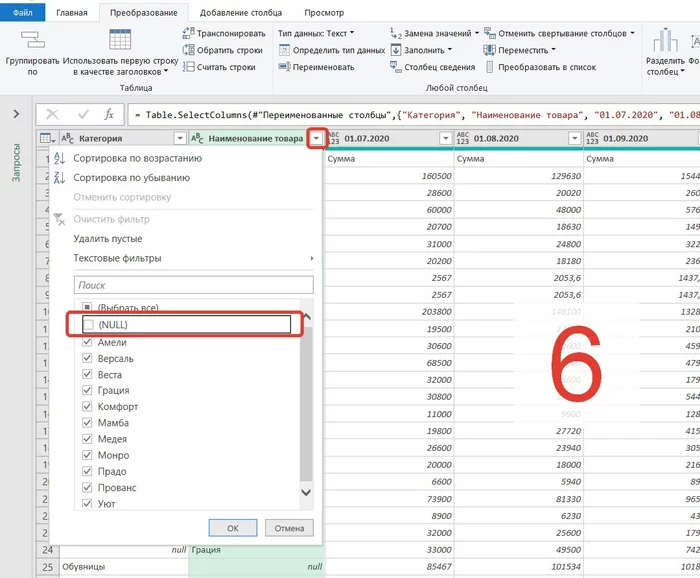Open the Категория column filter dropdown
The width and height of the screenshot is (700, 578).
click(x=180, y=138)
